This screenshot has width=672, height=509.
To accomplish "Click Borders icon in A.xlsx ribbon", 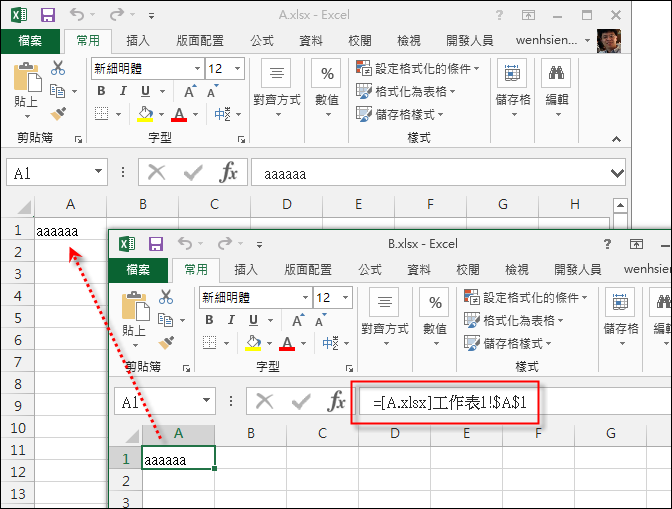I will 102,114.
